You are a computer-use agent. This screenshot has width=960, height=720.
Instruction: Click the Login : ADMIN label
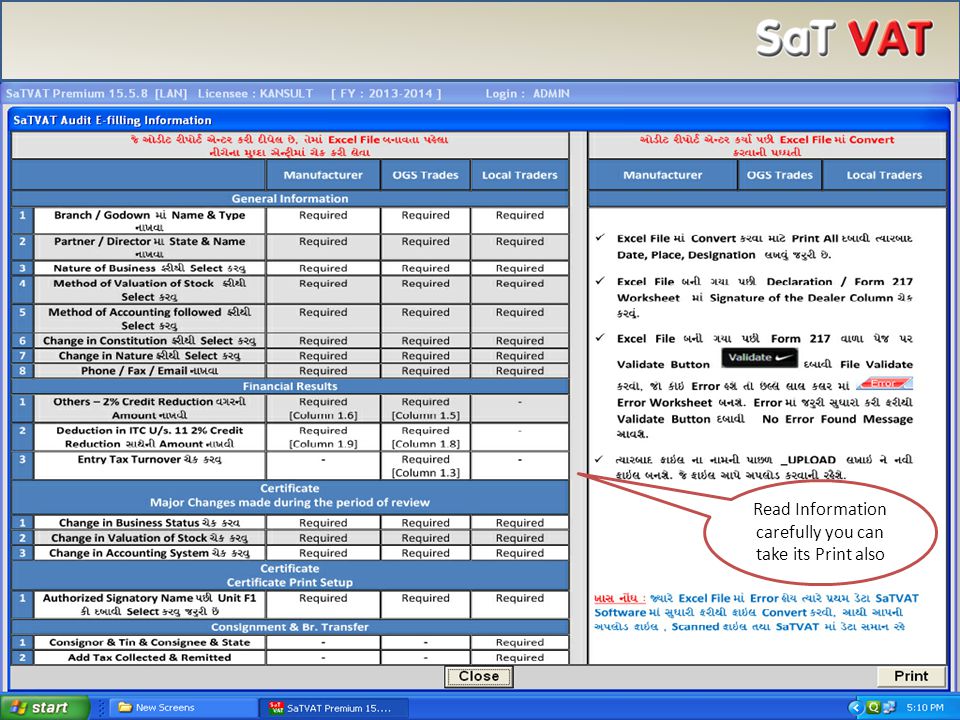coord(527,94)
